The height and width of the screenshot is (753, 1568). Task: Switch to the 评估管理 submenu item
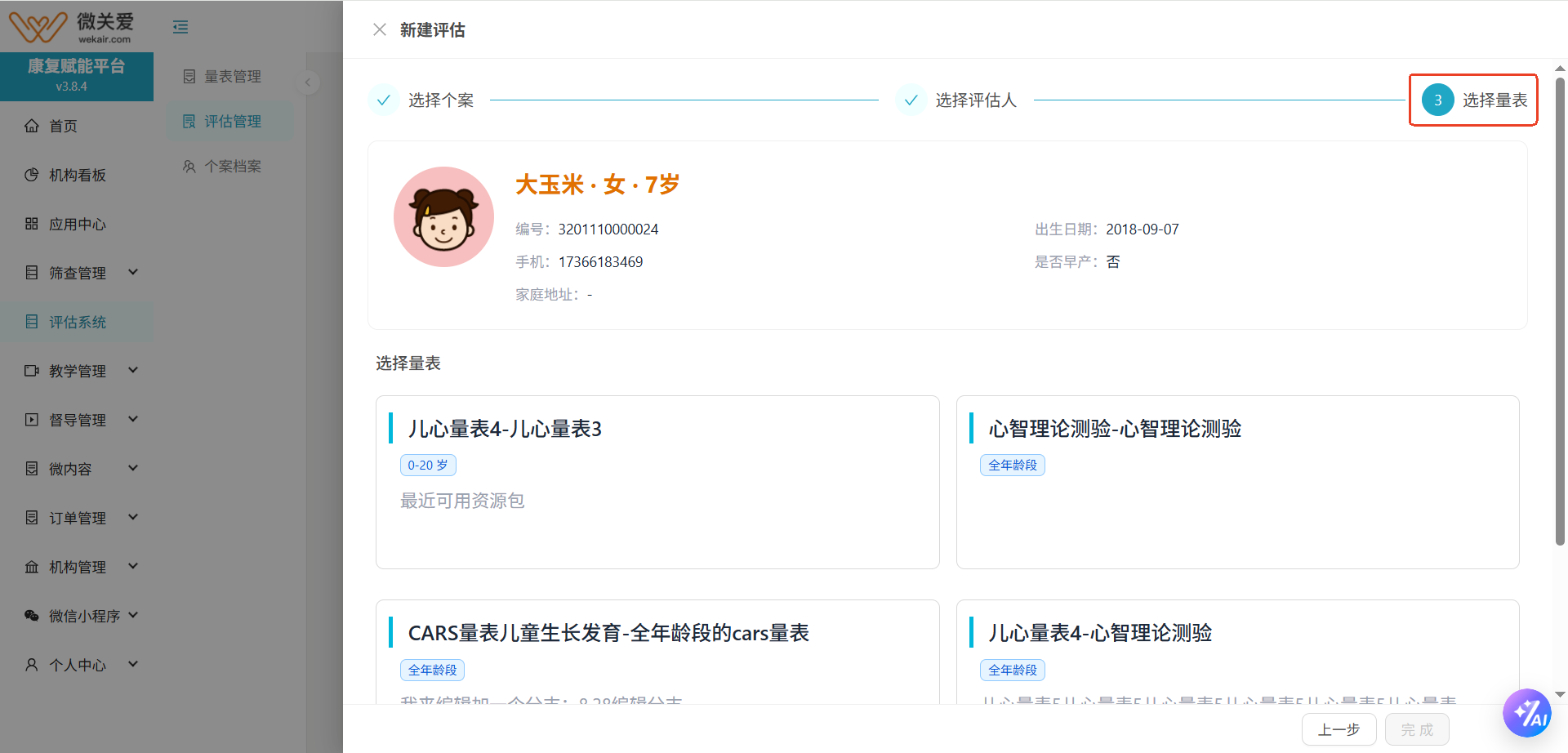pyautogui.click(x=233, y=120)
